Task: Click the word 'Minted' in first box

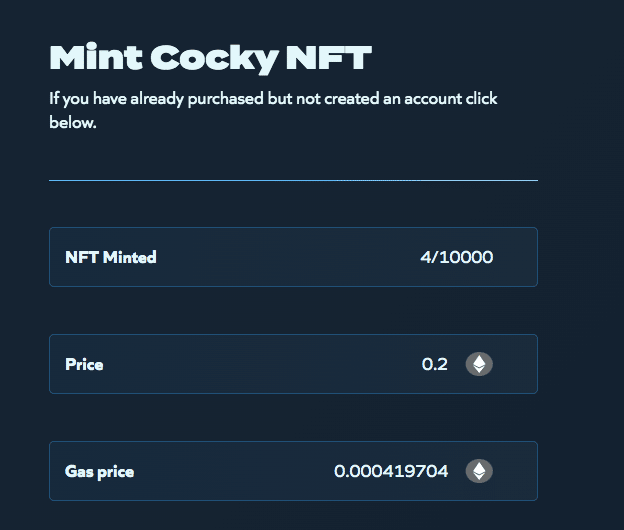Action: tap(129, 257)
